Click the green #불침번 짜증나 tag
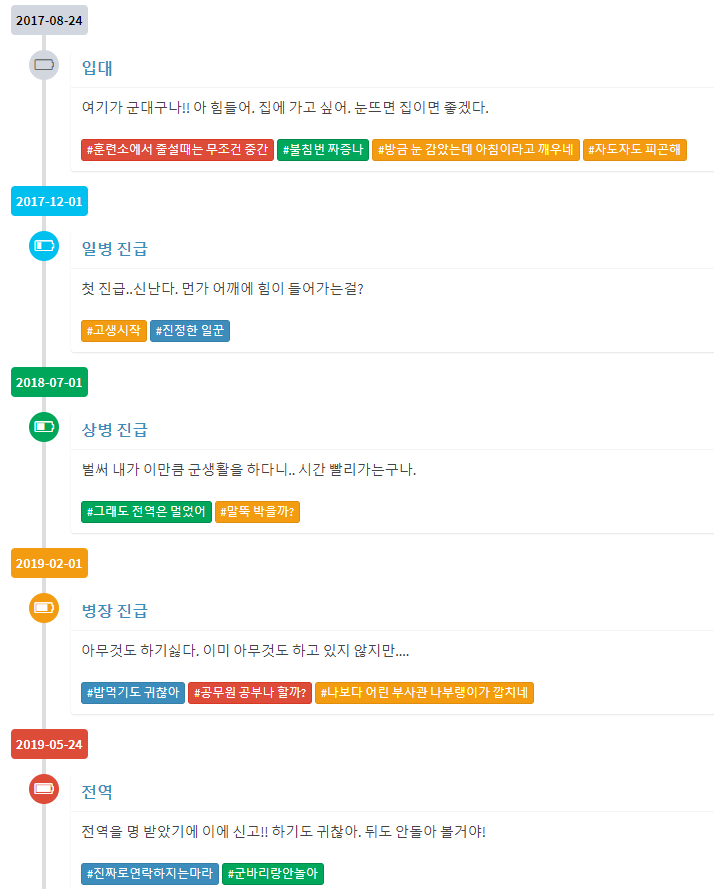This screenshot has width=714, height=889. [x=323, y=150]
